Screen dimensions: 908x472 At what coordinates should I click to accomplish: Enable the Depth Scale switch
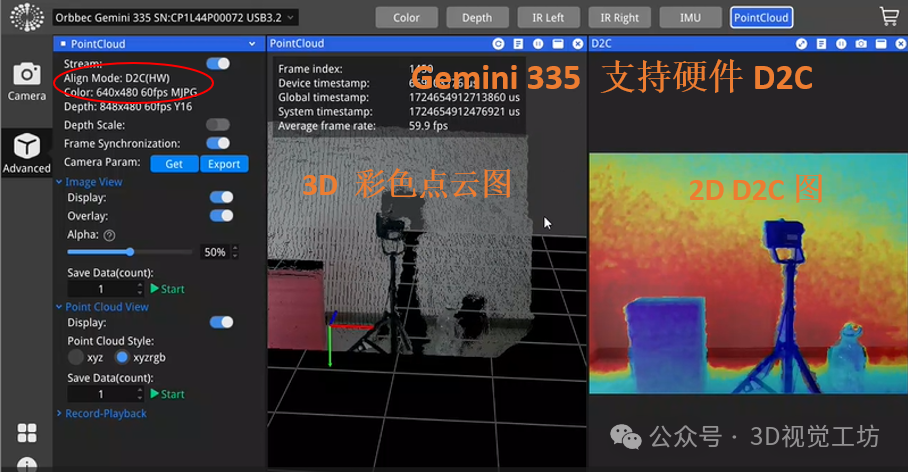pos(218,125)
